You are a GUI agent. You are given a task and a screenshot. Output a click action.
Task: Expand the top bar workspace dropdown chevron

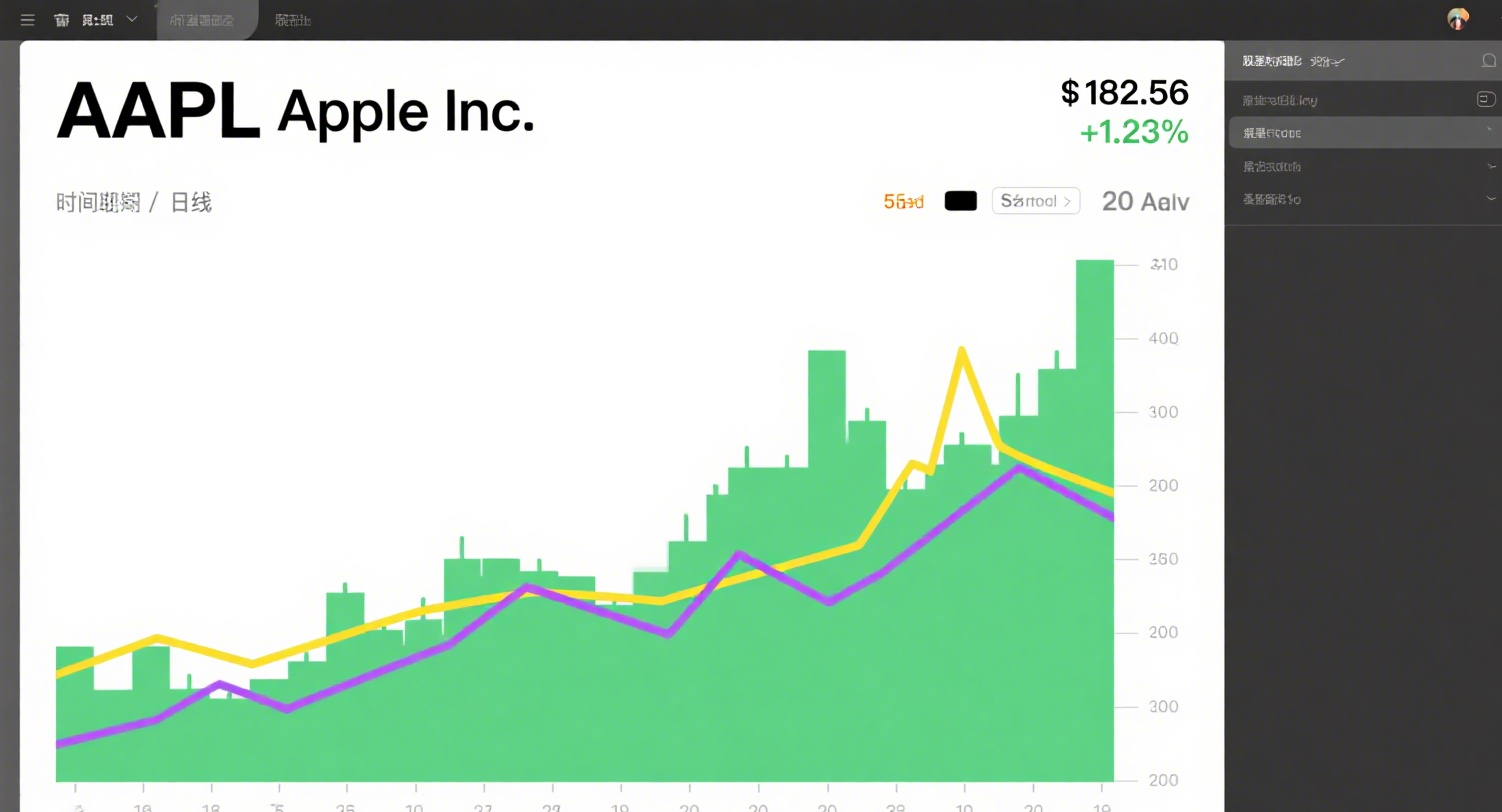point(132,20)
